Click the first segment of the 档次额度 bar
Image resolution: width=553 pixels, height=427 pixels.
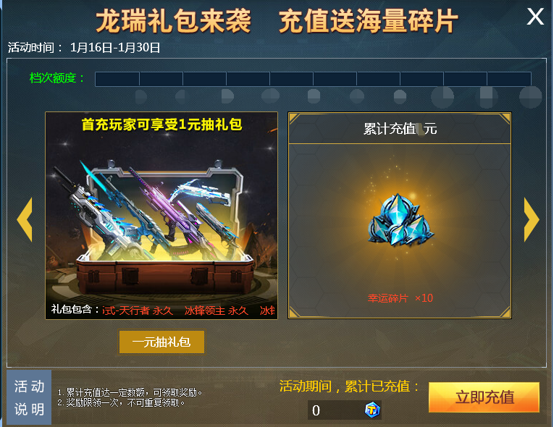click(117, 79)
